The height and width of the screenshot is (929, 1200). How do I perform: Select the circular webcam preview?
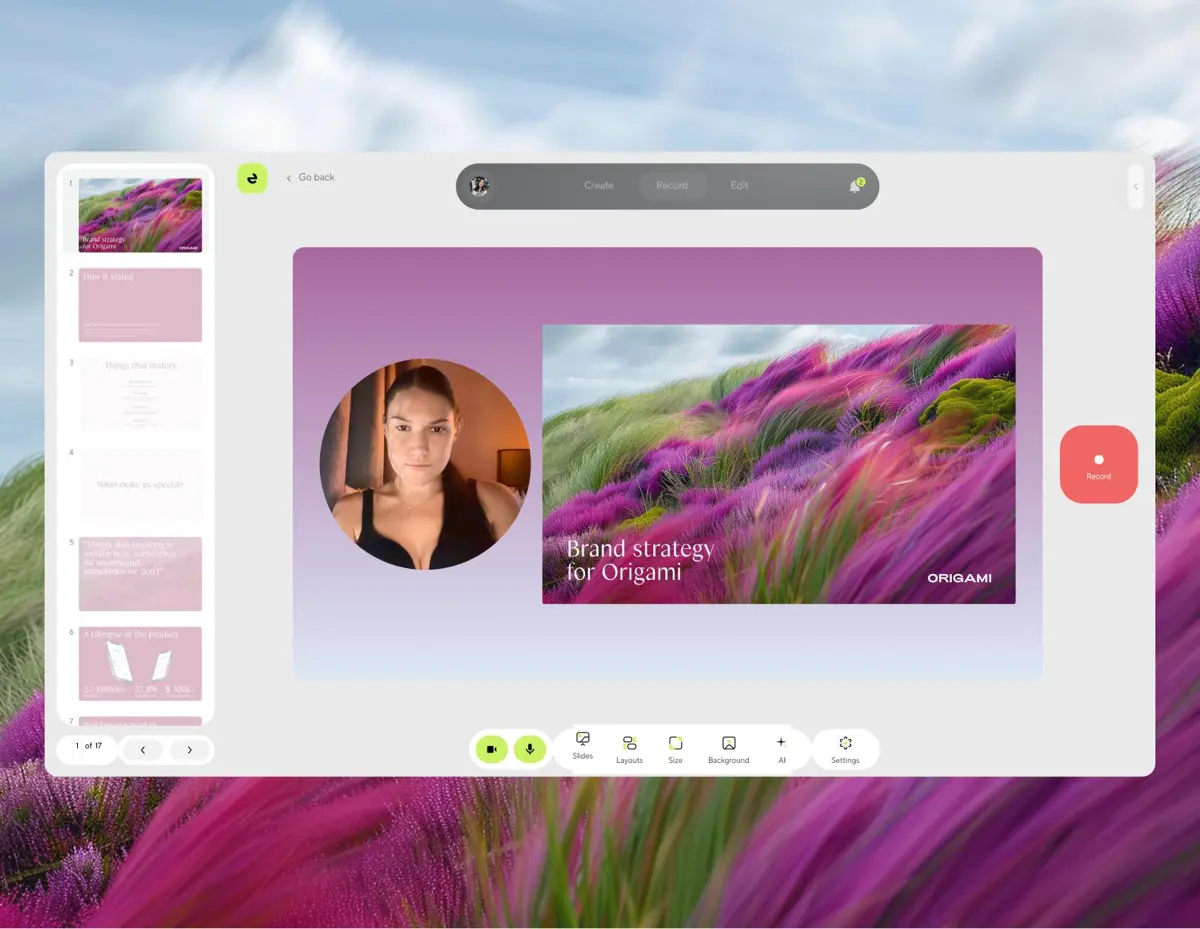pos(425,464)
